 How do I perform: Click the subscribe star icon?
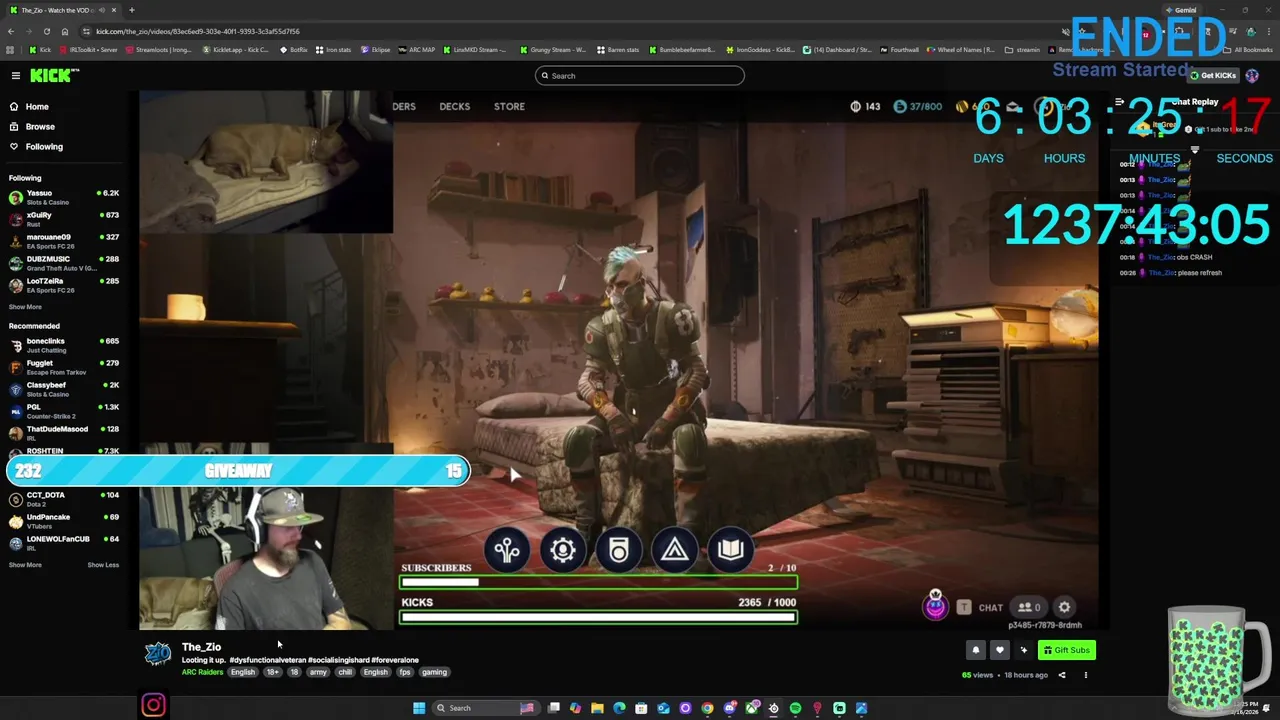click(1023, 650)
